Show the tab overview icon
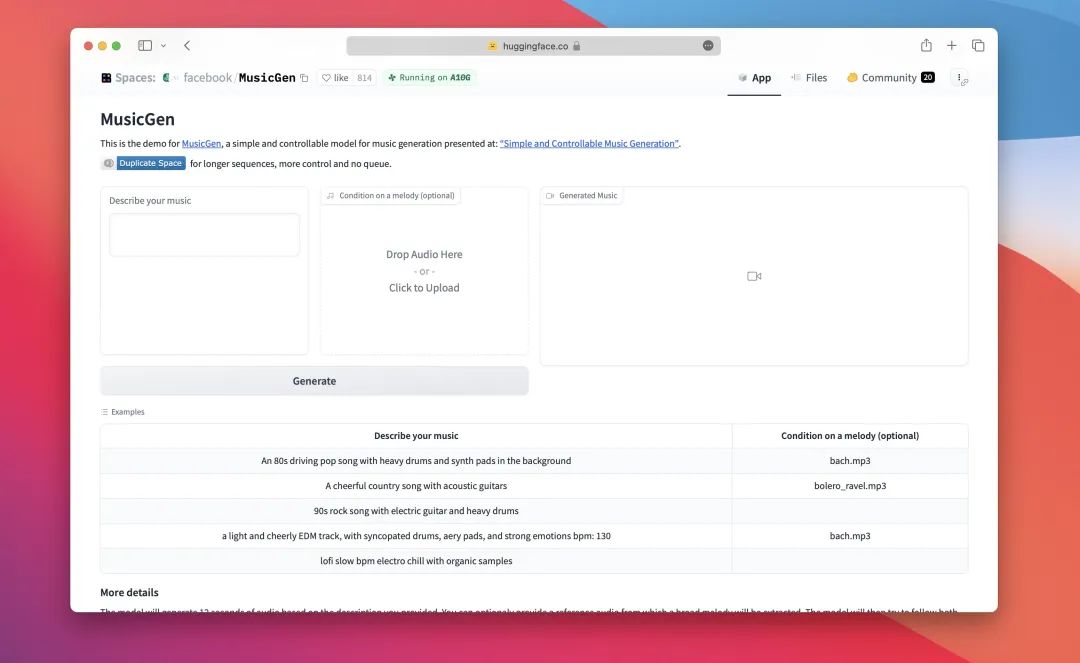 (977, 45)
